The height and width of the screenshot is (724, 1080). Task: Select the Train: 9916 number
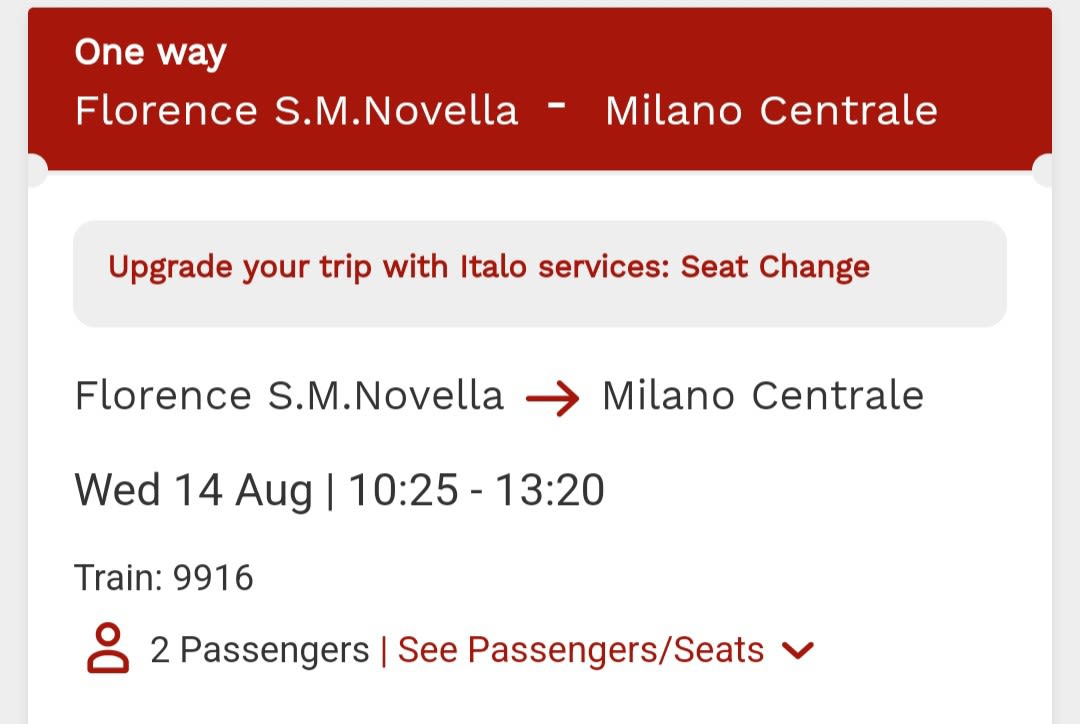tap(164, 578)
